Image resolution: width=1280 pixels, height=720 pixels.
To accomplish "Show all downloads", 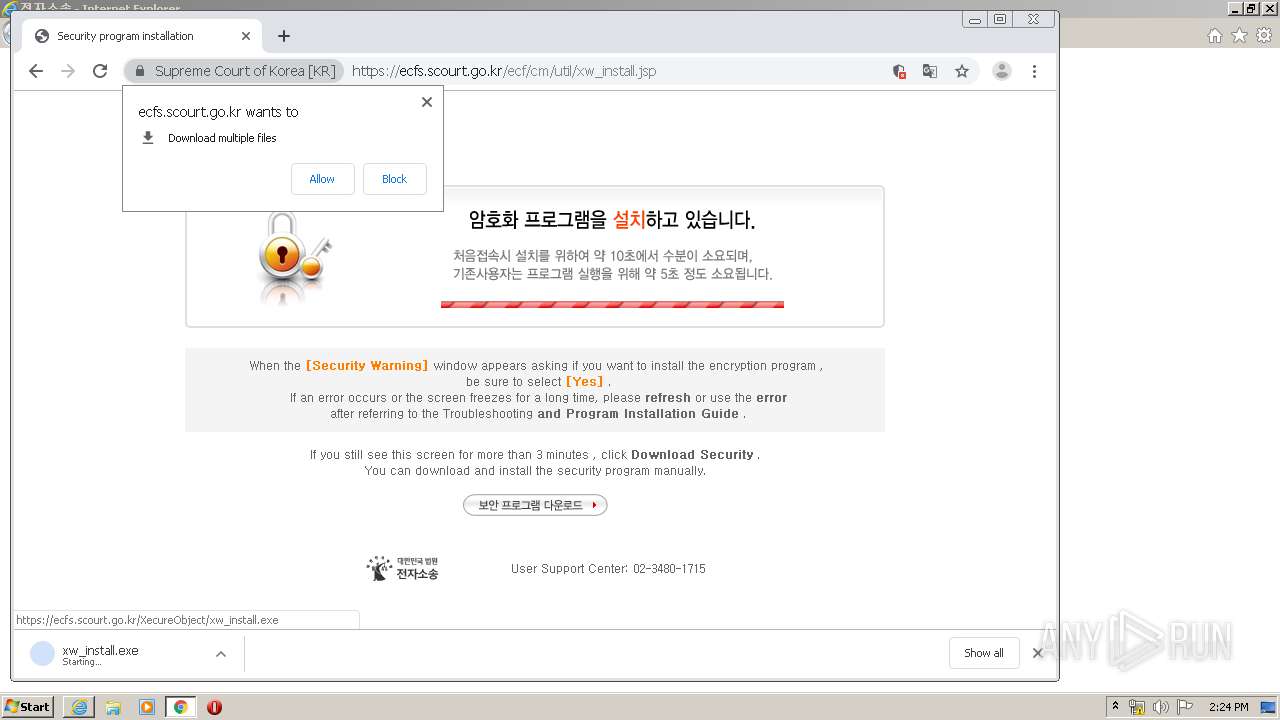I will coord(984,653).
